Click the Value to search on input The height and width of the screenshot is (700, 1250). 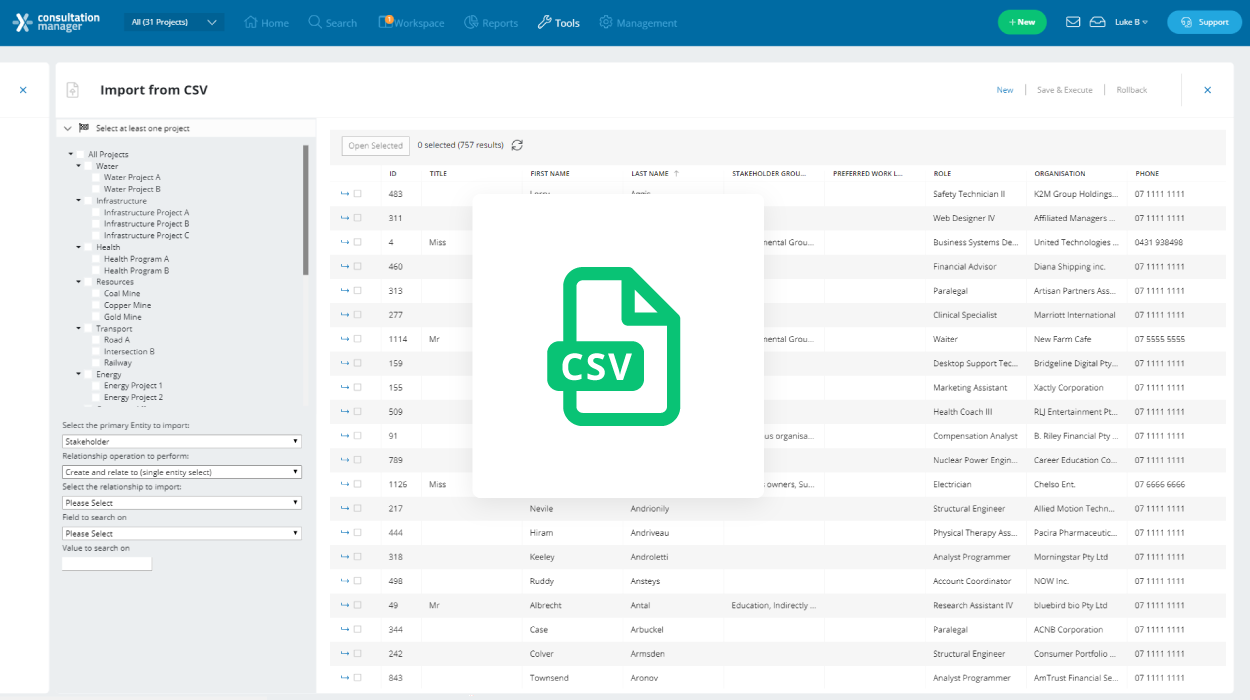pyautogui.click(x=107, y=564)
